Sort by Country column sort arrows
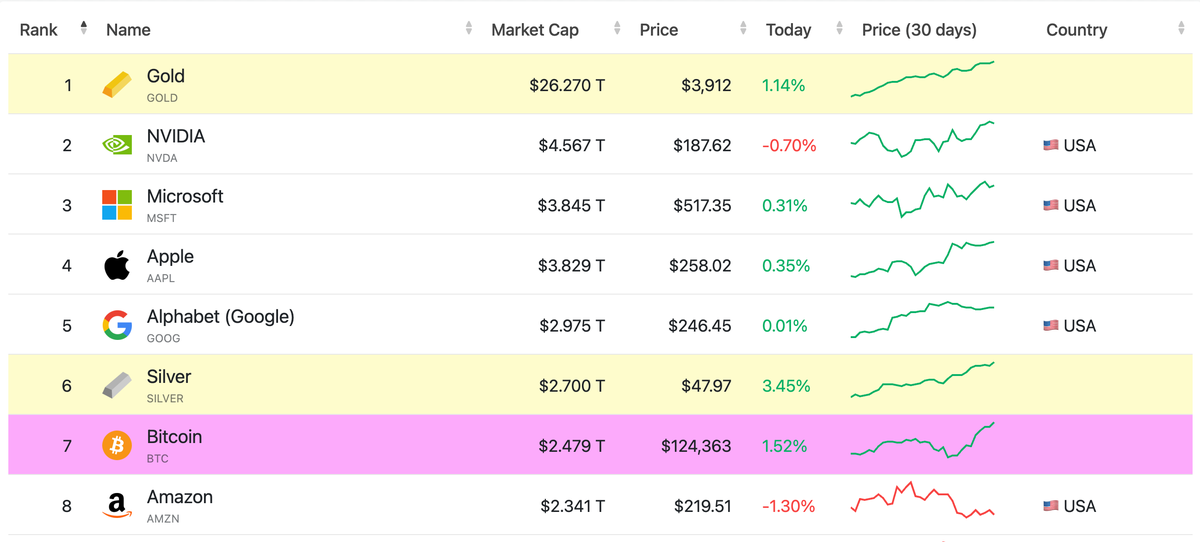This screenshot has width=1200, height=542. point(1181,29)
